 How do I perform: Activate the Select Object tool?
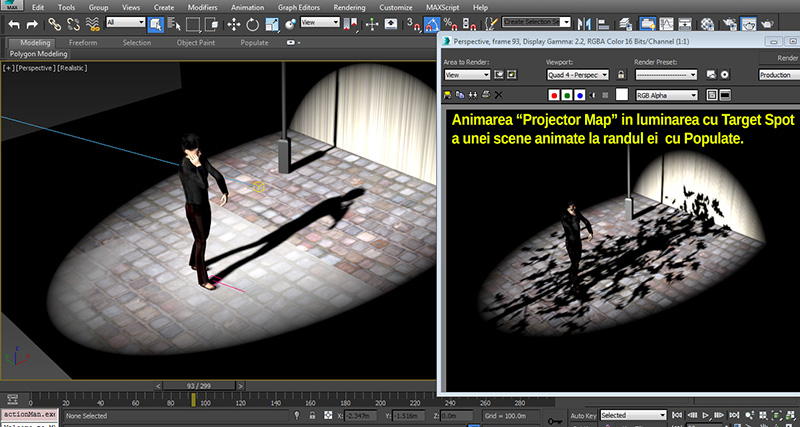(x=157, y=22)
